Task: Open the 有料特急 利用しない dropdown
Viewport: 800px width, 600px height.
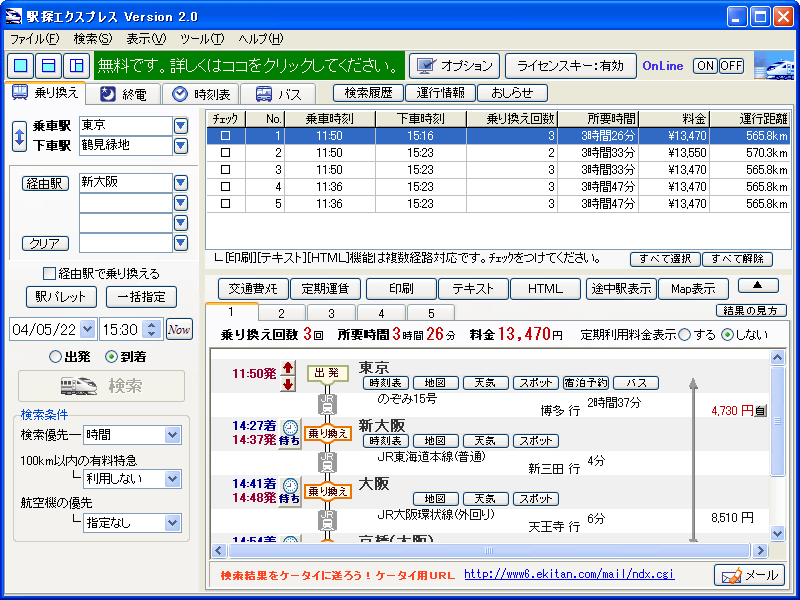Action: coord(173,479)
